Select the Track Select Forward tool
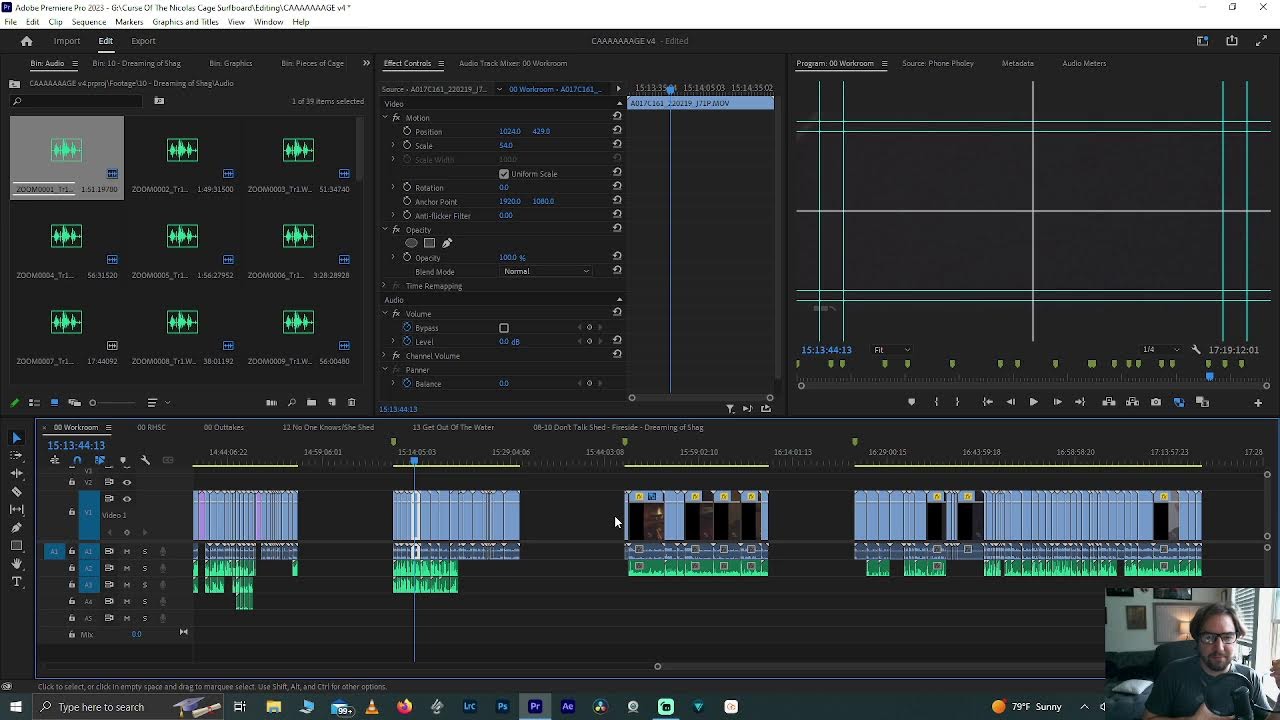Viewport: 1280px width, 720px height. point(16,456)
